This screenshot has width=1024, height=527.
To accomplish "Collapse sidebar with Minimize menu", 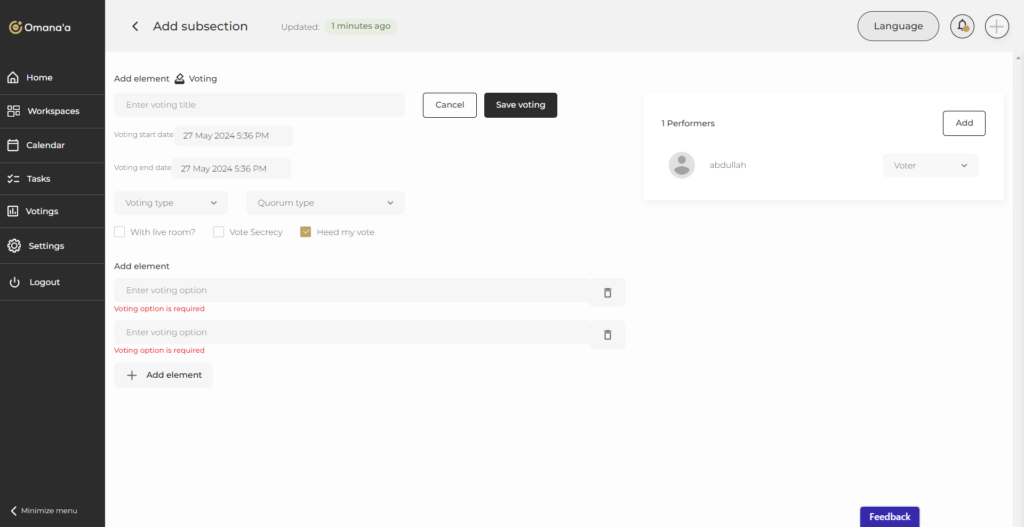I will pyautogui.click(x=44, y=510).
